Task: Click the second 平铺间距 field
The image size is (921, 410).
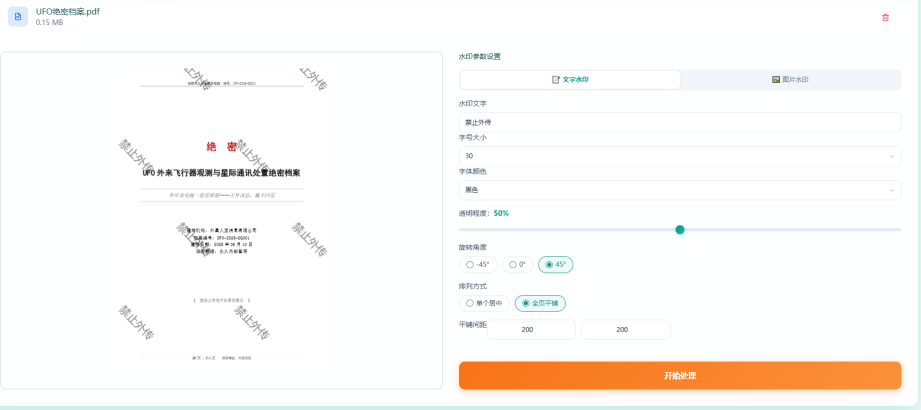Action: tap(626, 330)
